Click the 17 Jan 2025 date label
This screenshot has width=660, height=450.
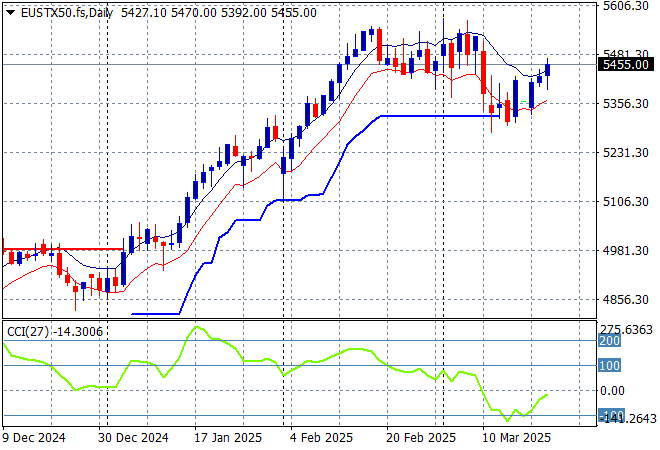pyautogui.click(x=227, y=437)
